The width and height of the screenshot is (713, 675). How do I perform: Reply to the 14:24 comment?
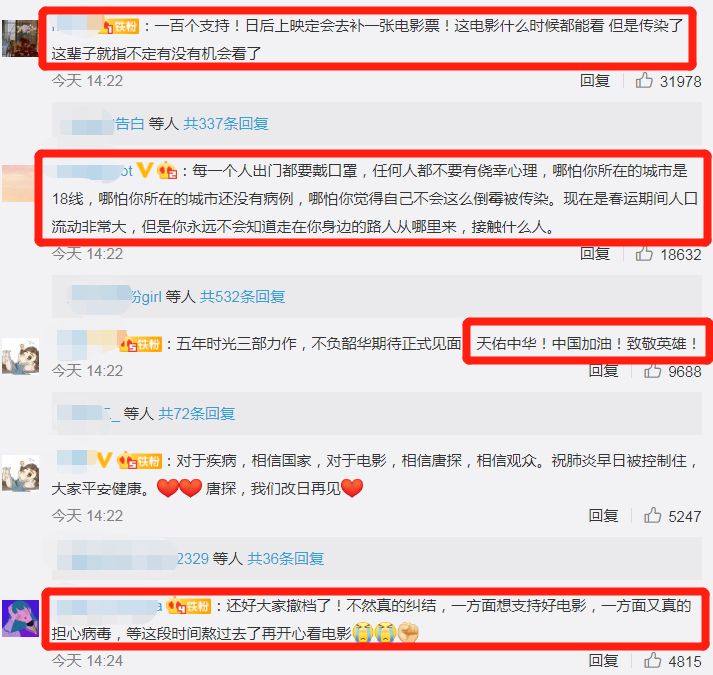click(603, 660)
